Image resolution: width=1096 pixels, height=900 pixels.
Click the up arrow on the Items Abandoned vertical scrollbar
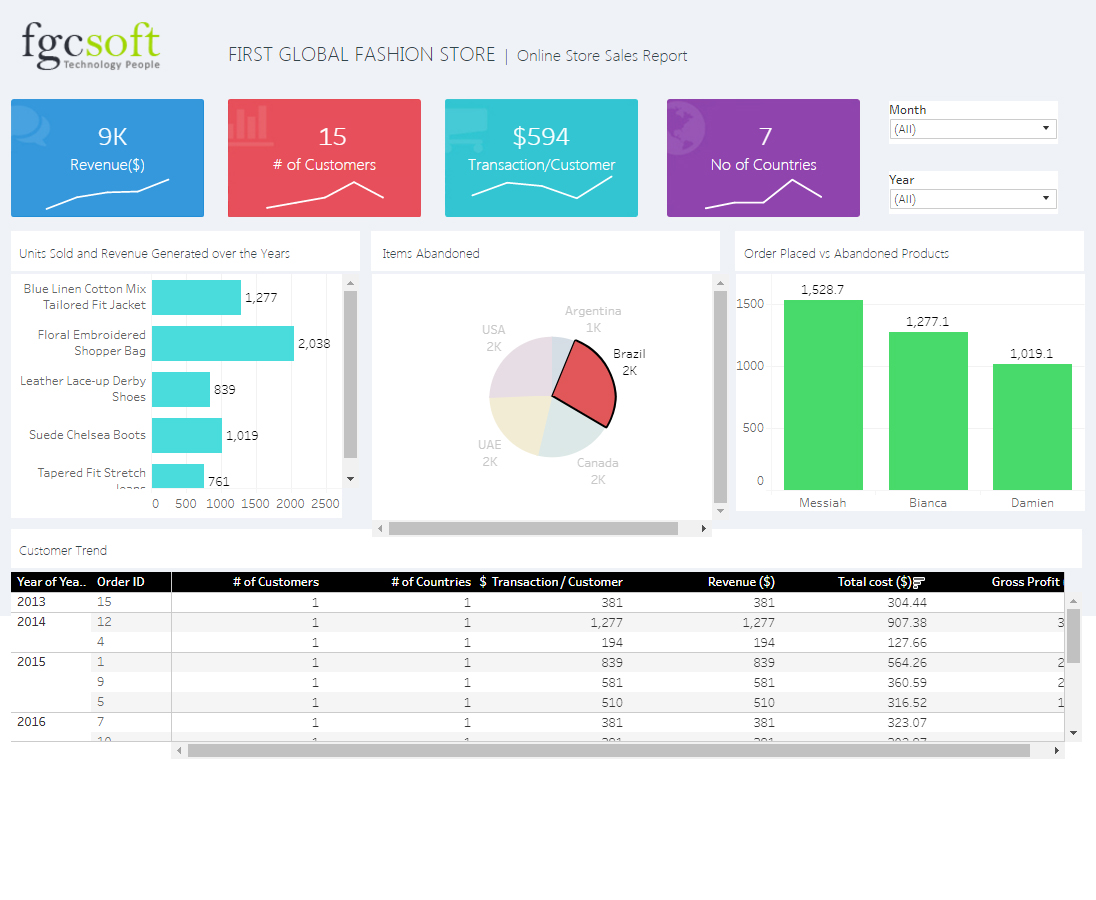pos(720,284)
